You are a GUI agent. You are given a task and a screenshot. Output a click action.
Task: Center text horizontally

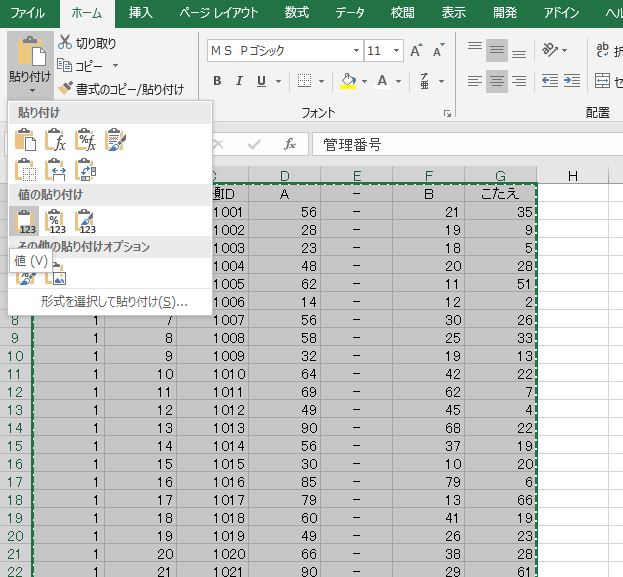pos(497,81)
